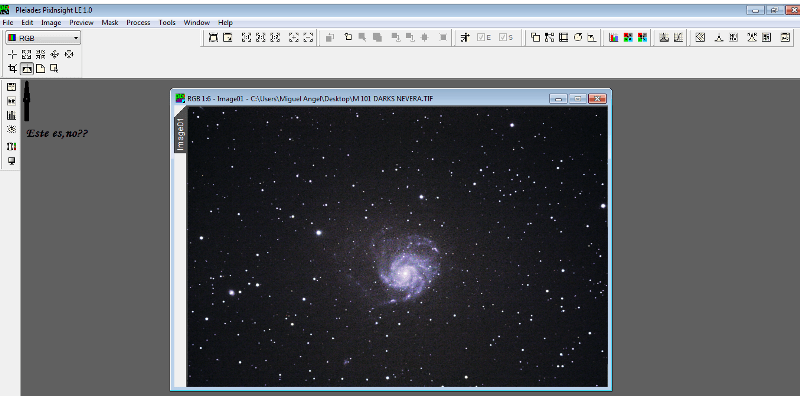Open the Help menu
This screenshot has height=396, width=800.
(225, 22)
